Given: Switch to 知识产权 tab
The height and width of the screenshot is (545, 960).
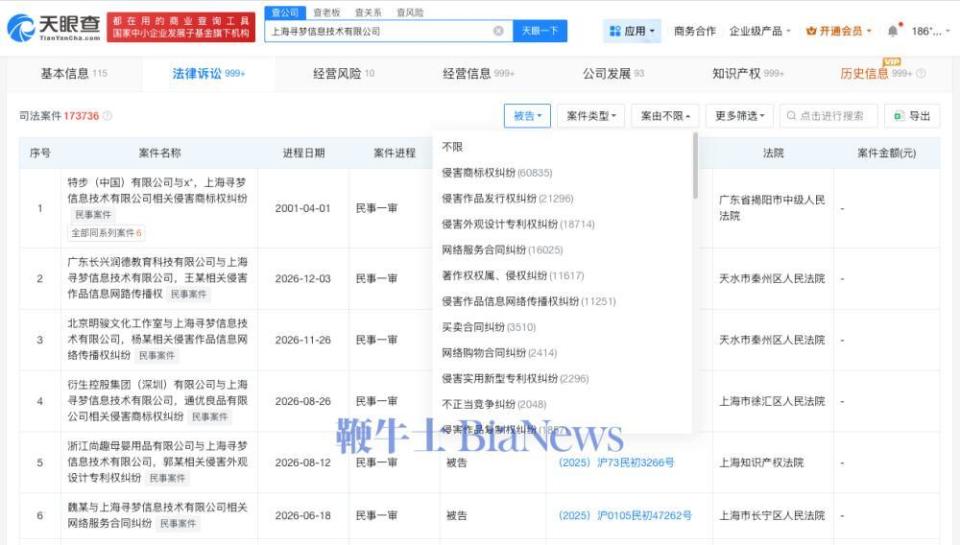Looking at the screenshot, I should [x=748, y=73].
